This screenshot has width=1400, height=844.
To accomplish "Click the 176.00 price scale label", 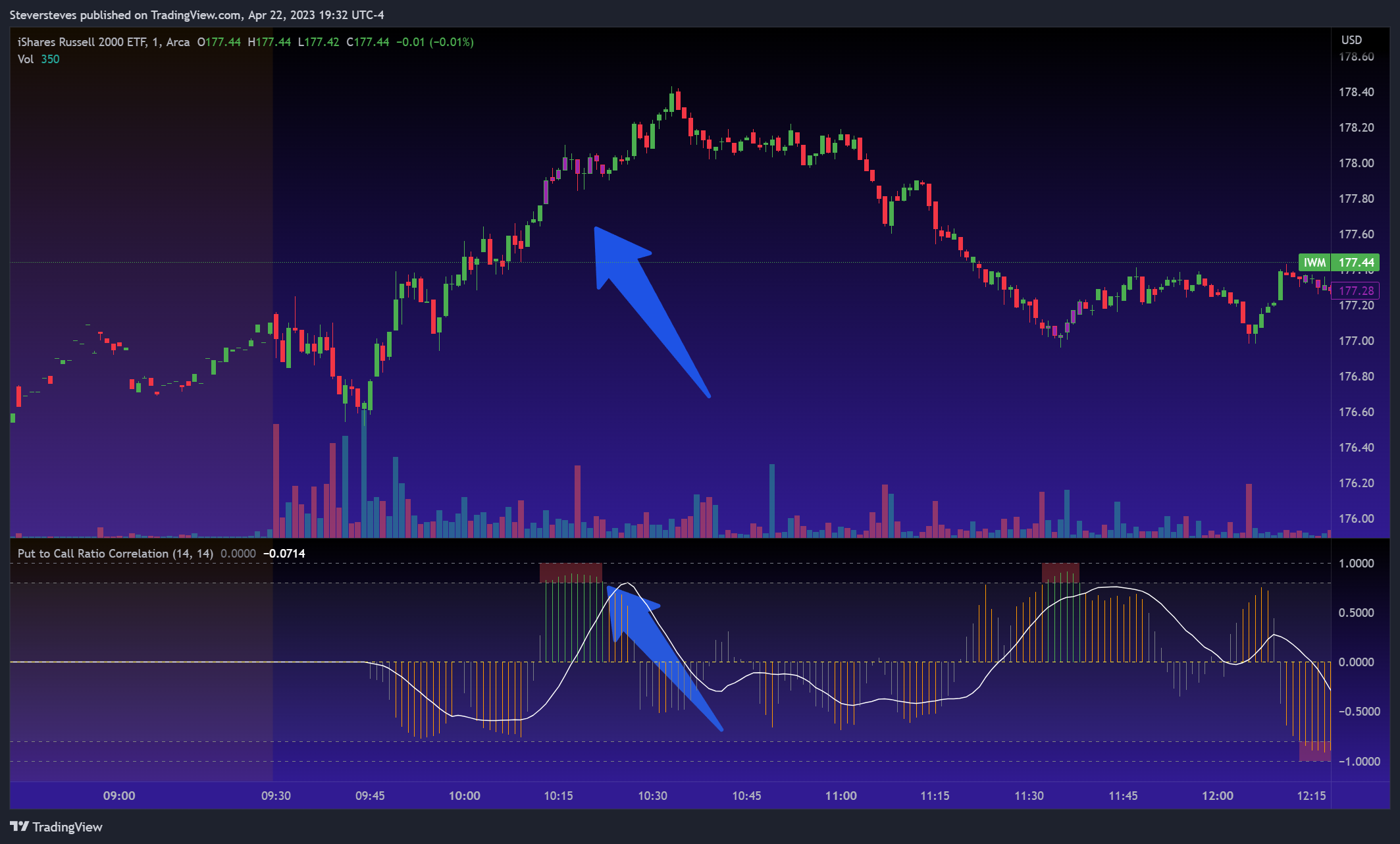I will 1356,519.
